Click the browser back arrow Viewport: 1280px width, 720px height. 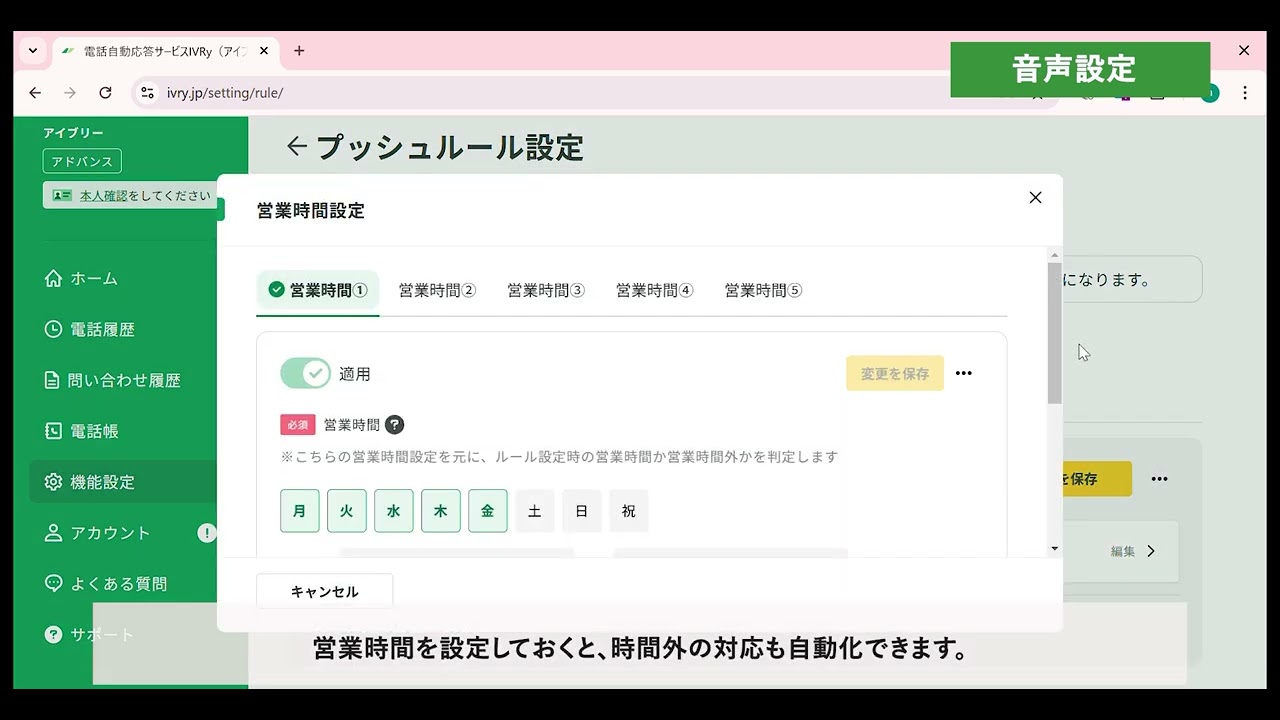[35, 93]
